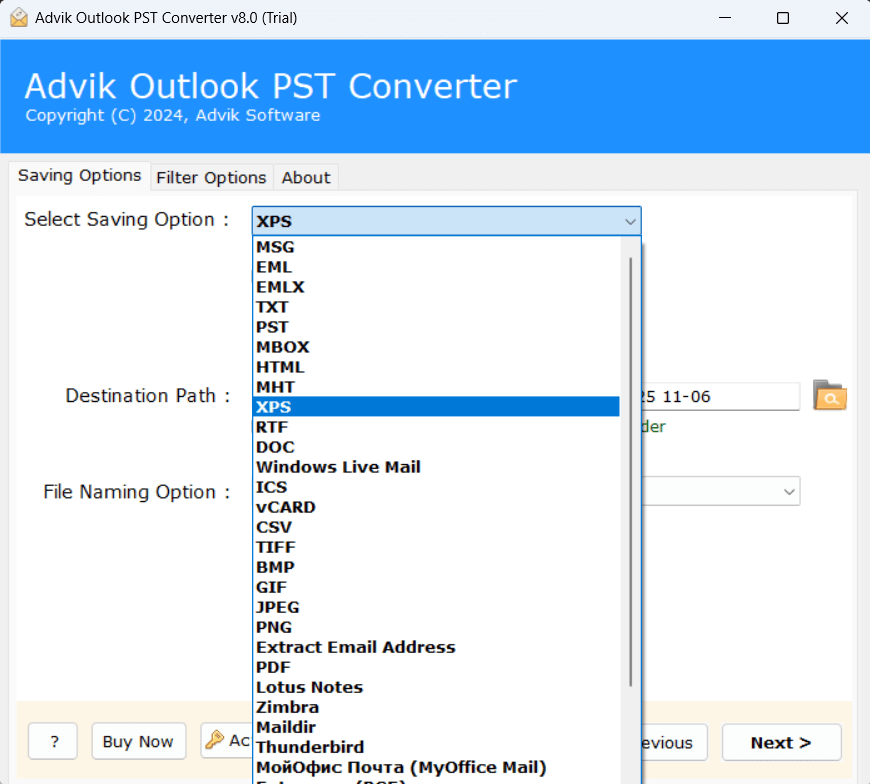Viewport: 870px width, 784px height.
Task: Switch to the Saving Options tab
Action: pyautogui.click(x=79, y=175)
